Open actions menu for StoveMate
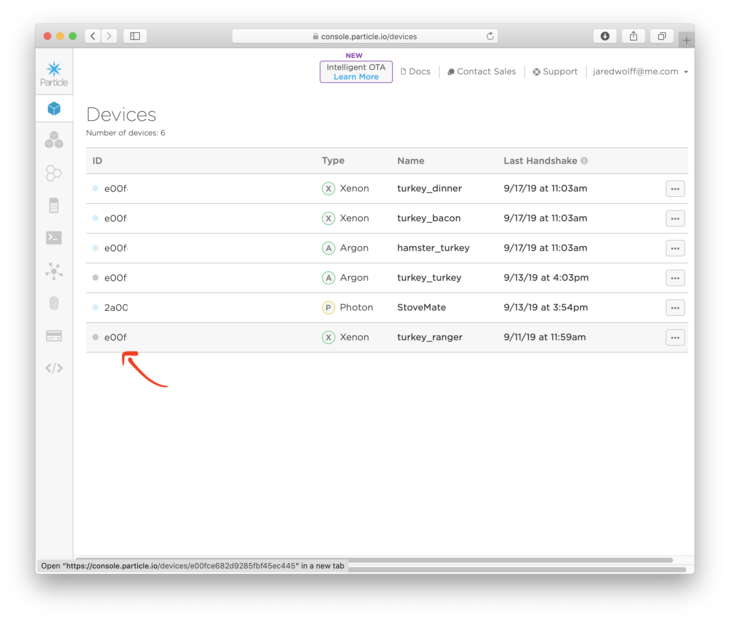This screenshot has height=621, width=730. tap(675, 308)
